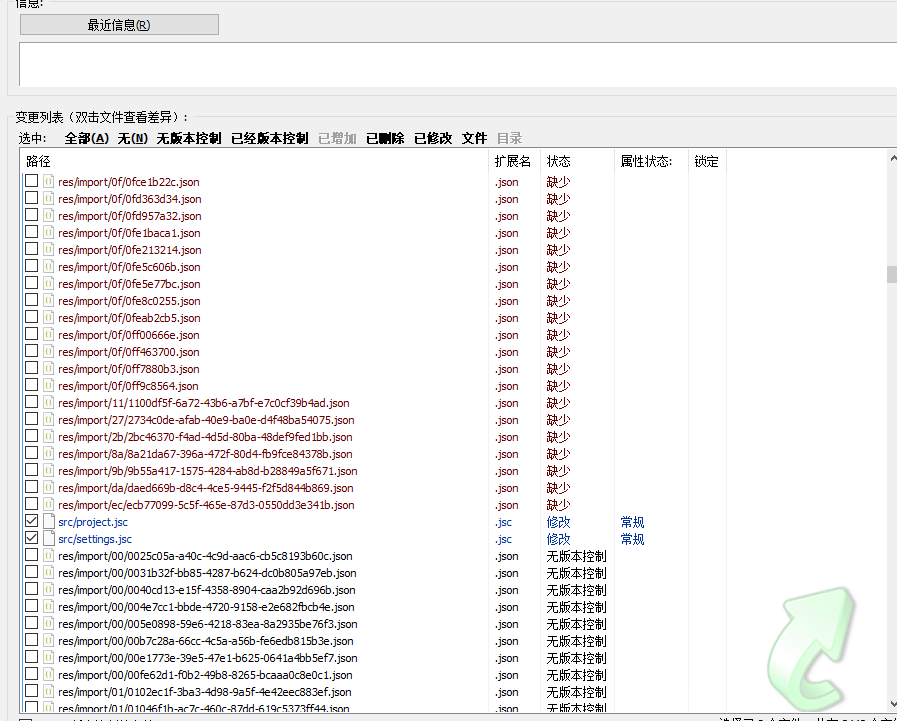
Task: Select 无版本控制 filter link
Action: 189,138
